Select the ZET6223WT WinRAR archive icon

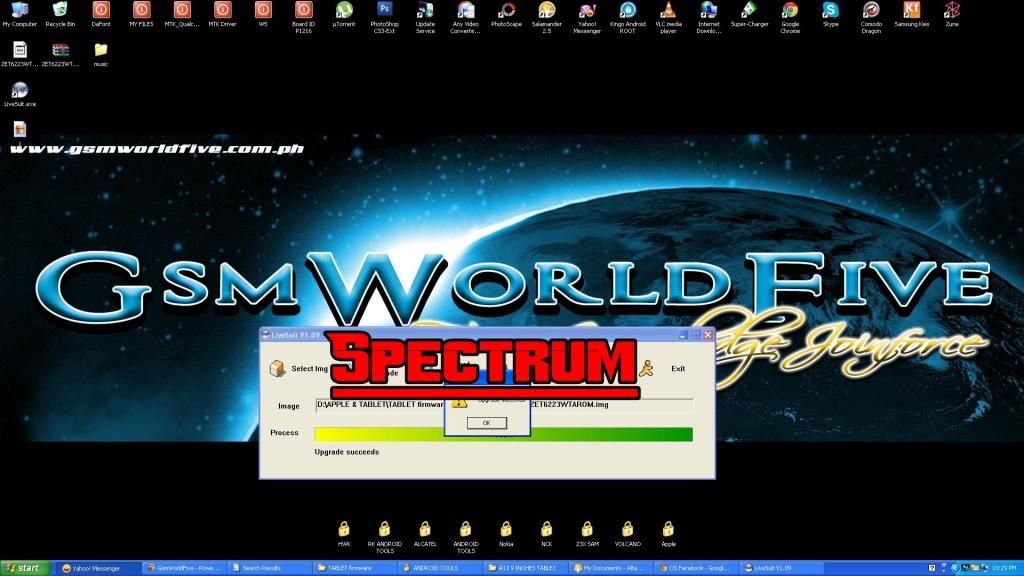[60, 54]
